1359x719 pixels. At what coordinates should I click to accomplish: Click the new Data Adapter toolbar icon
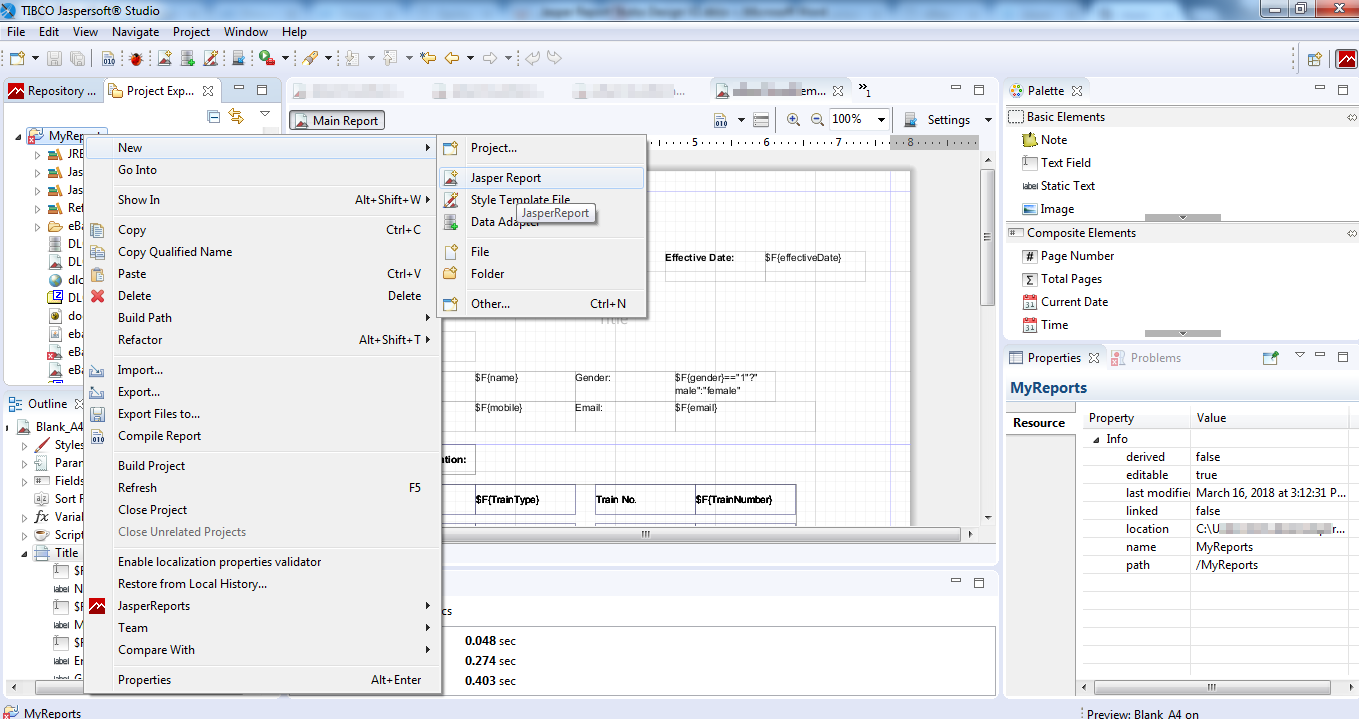pyautogui.click(x=188, y=59)
